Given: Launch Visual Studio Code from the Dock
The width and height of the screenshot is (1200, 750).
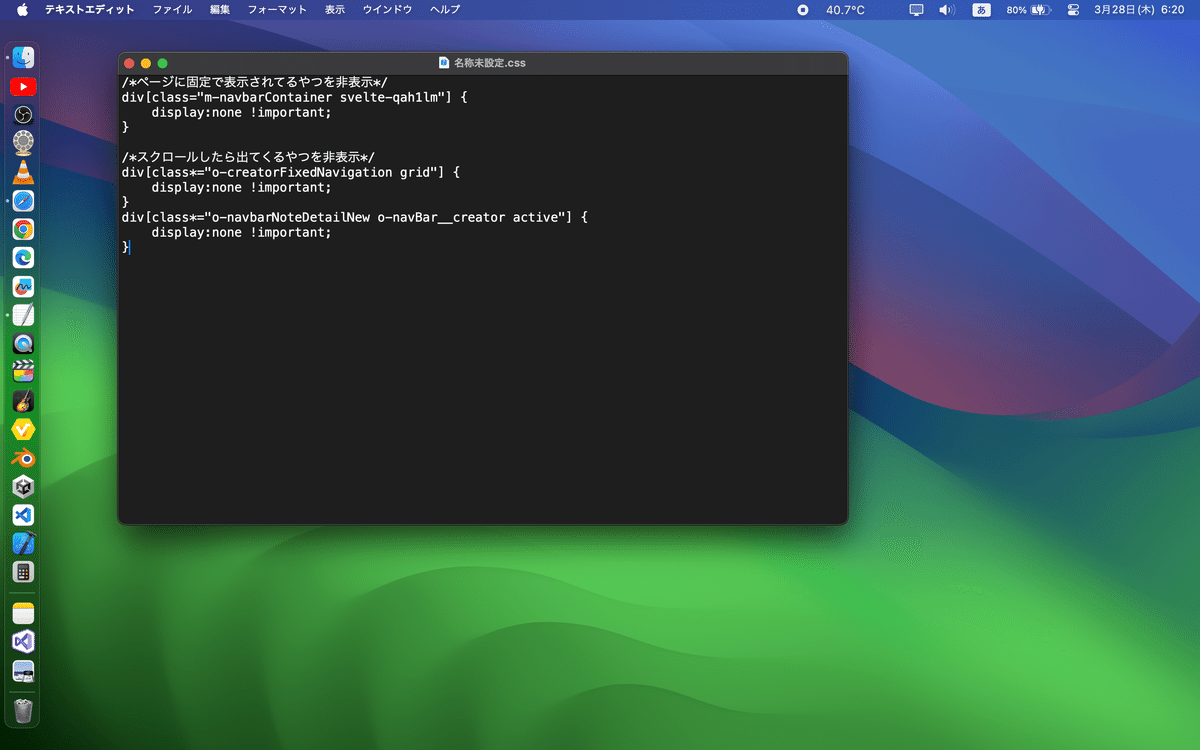Looking at the screenshot, I should (x=23, y=515).
